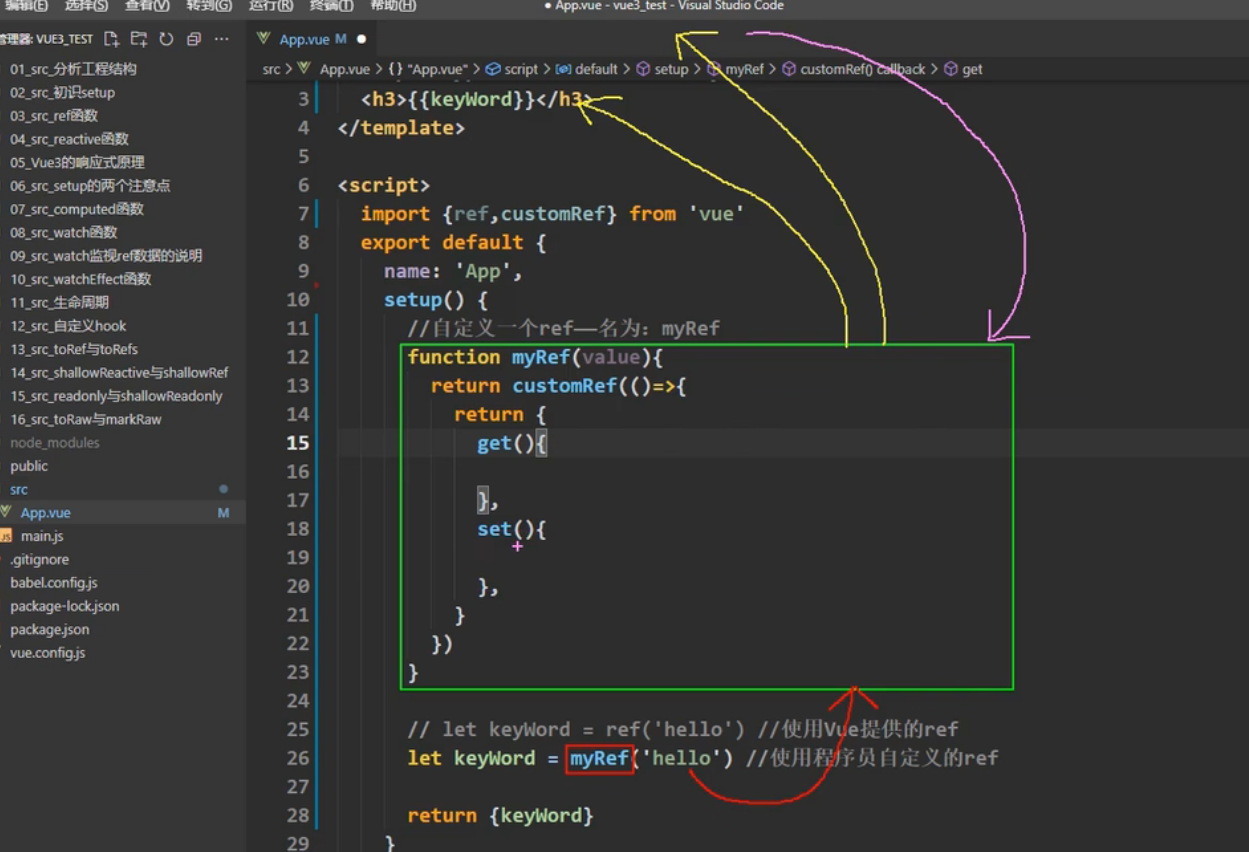
Task: Click the Vue logo icon on the App.vue tab
Action: 264,39
